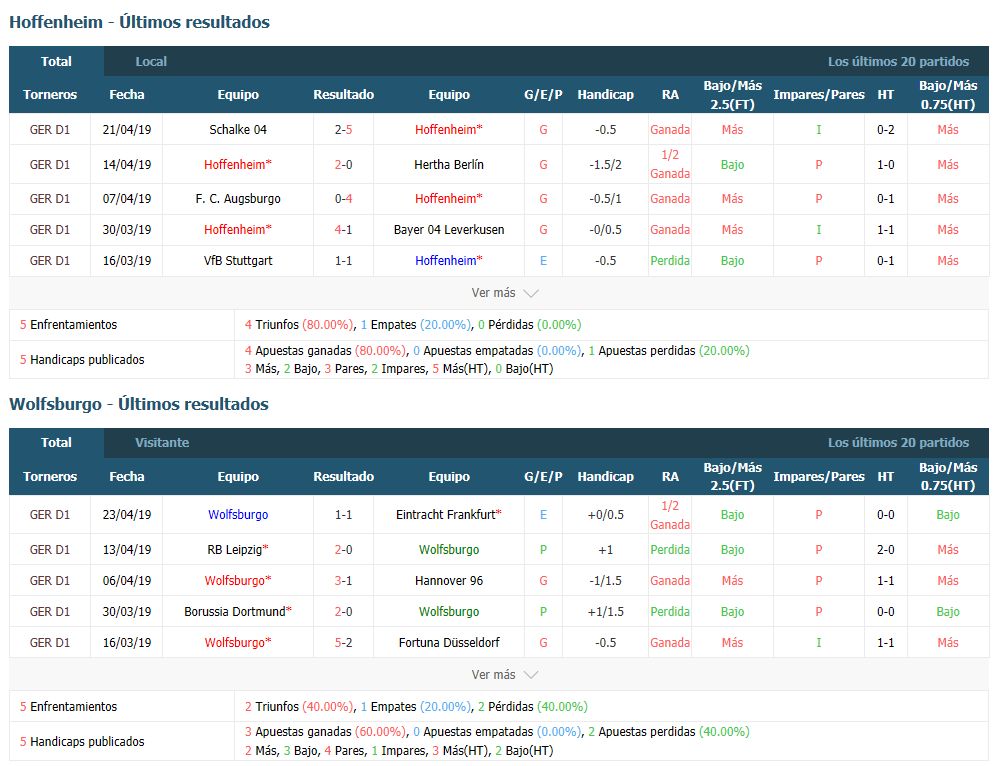Expand Ver más under the Hoffenheim results
Viewport: 999px width, 766px height.
tap(505, 293)
